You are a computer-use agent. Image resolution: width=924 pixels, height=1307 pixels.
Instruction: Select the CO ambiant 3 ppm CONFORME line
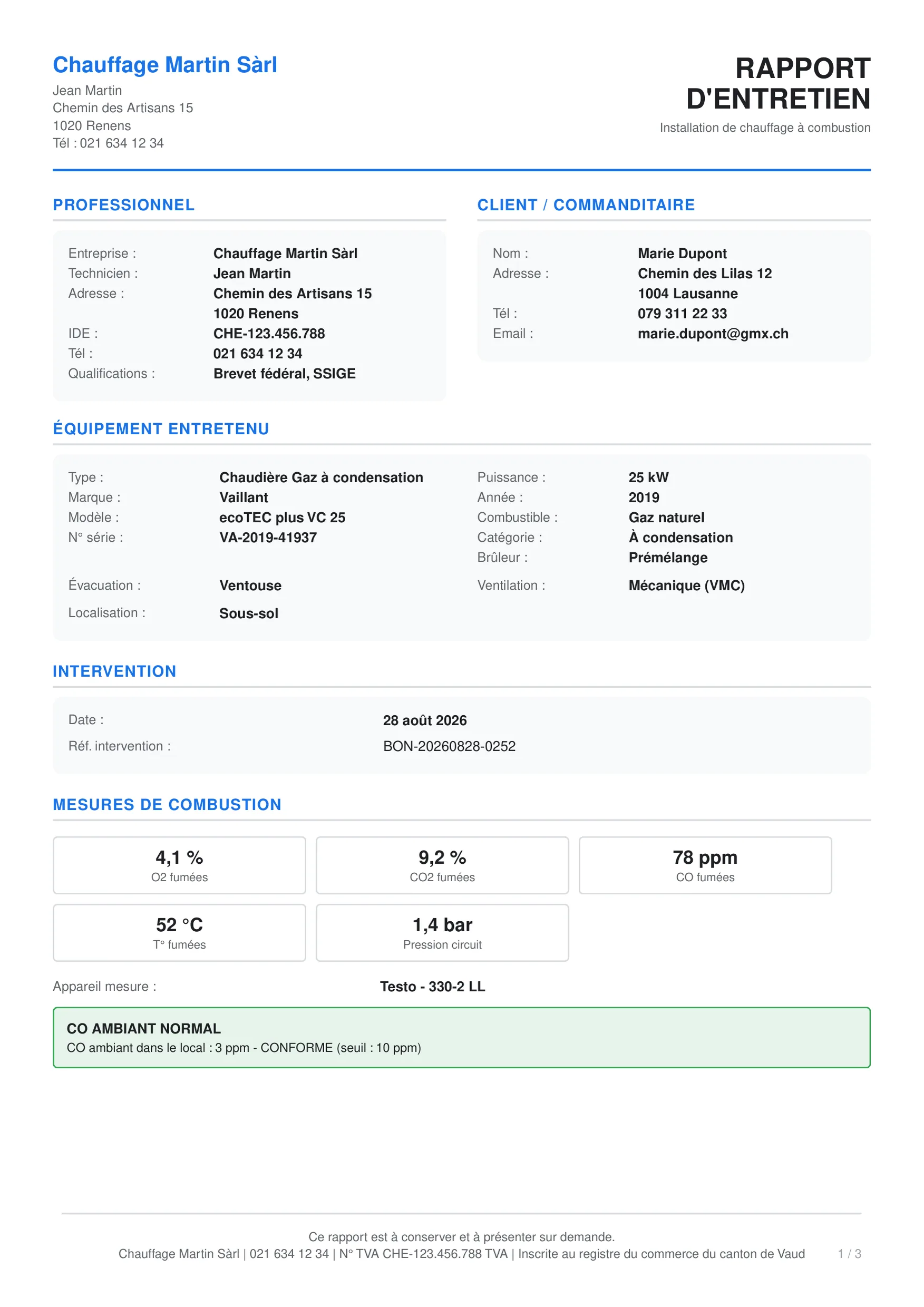[244, 1048]
